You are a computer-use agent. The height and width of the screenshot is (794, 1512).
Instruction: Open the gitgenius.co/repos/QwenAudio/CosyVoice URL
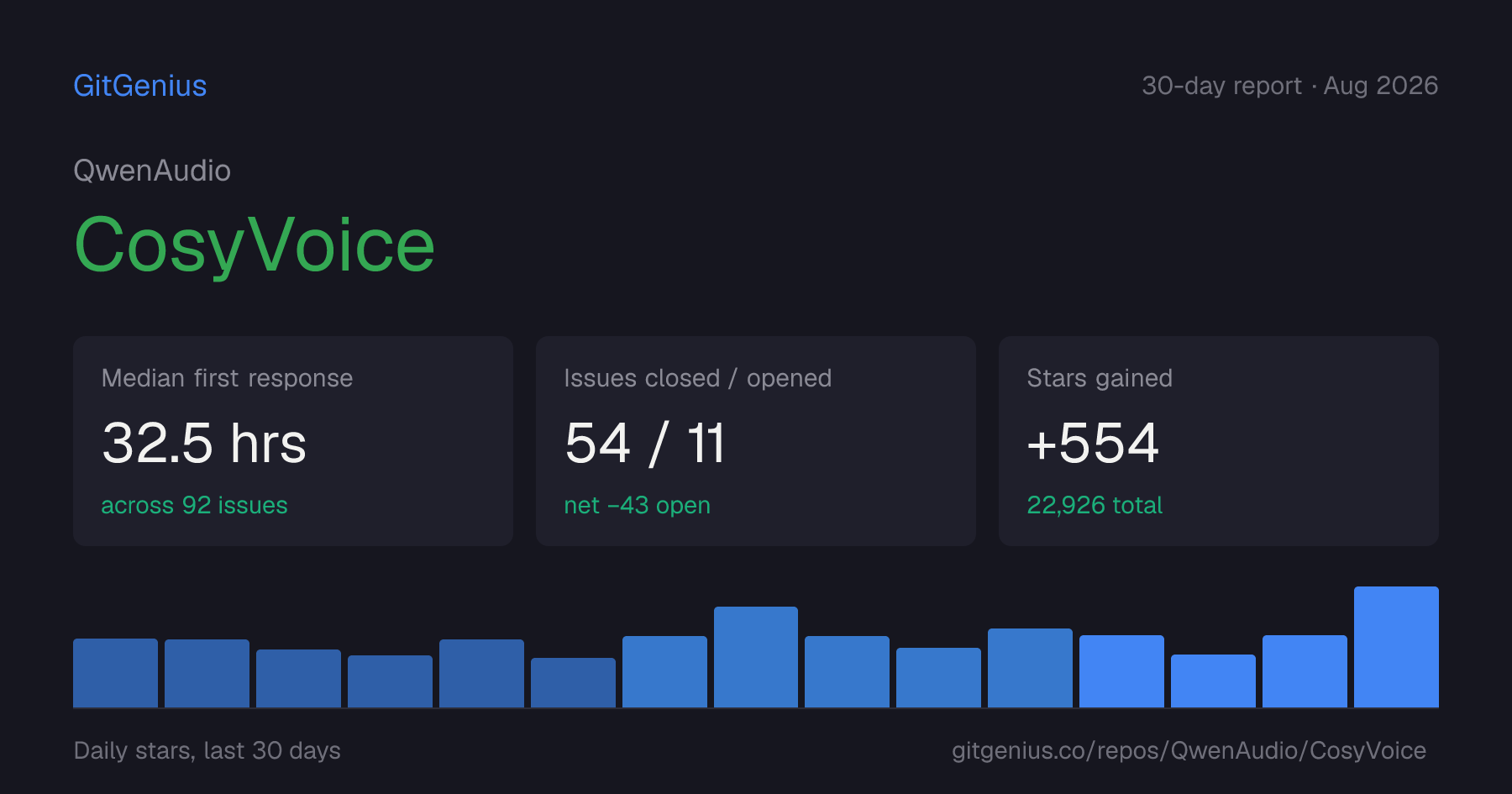point(1189,750)
